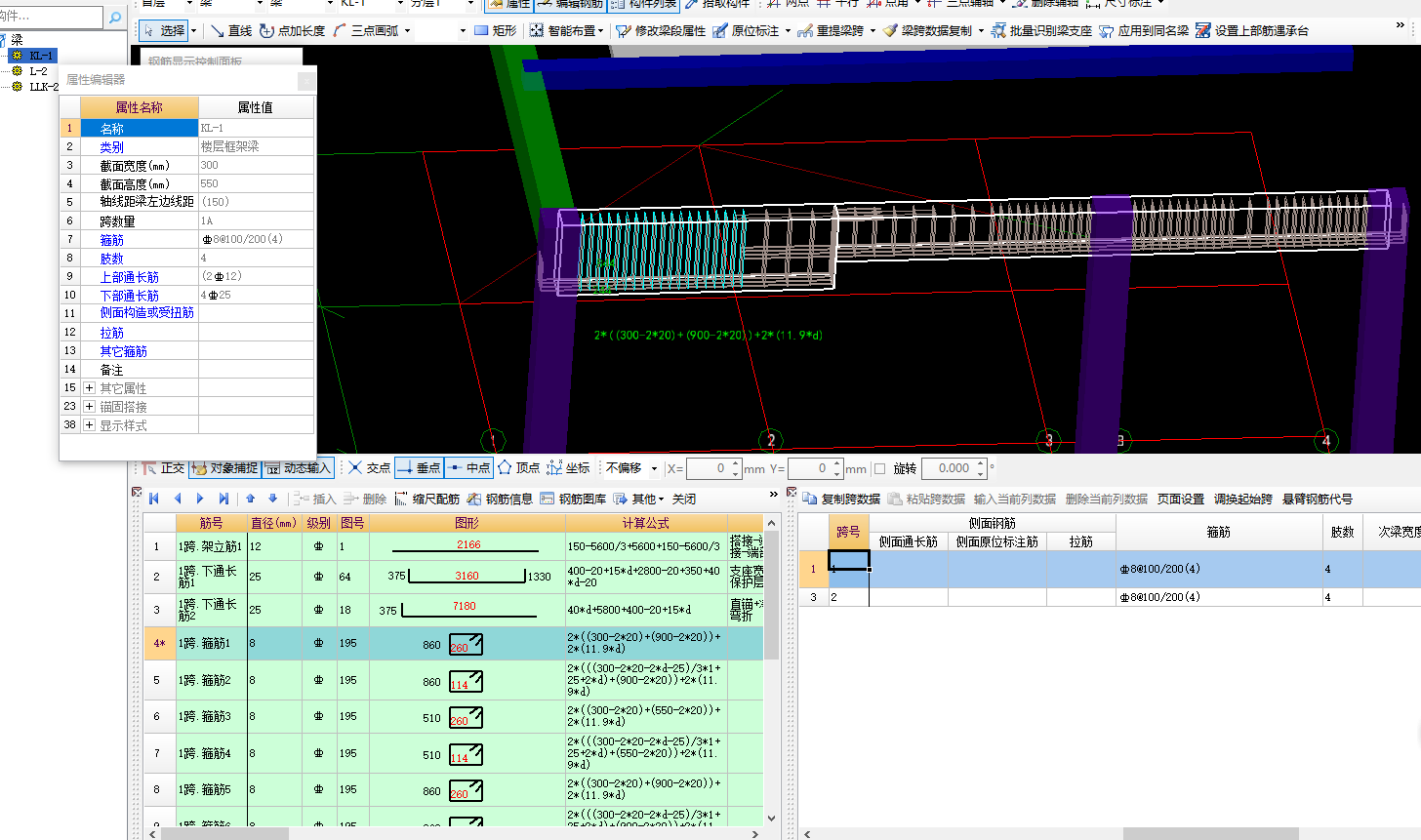Click 悬臂钢筋代号 cantilever rebar code

click(x=1318, y=499)
